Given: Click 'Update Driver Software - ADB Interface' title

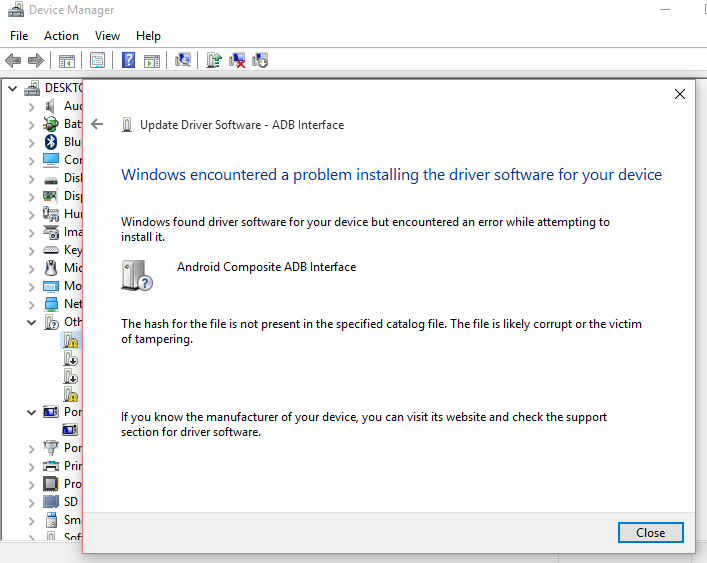Looking at the screenshot, I should 242,125.
